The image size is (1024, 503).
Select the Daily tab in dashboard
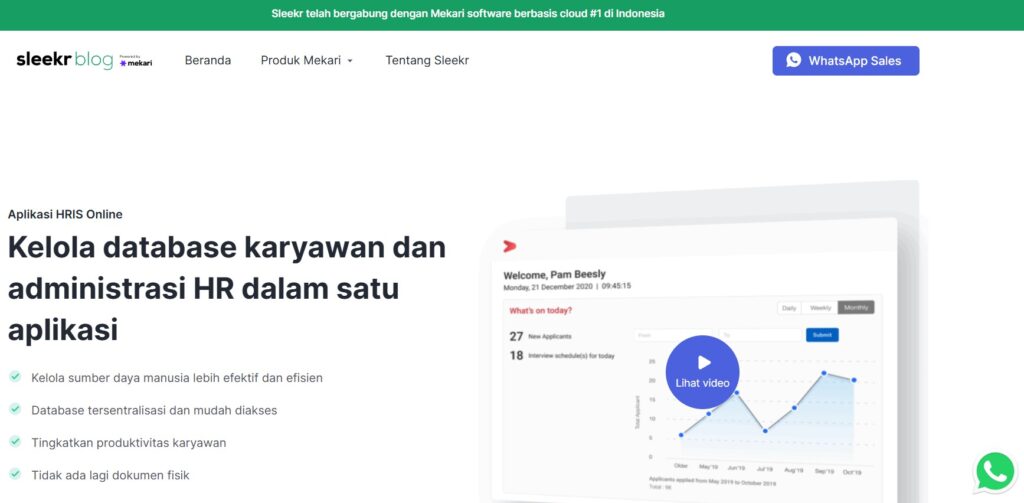point(790,308)
